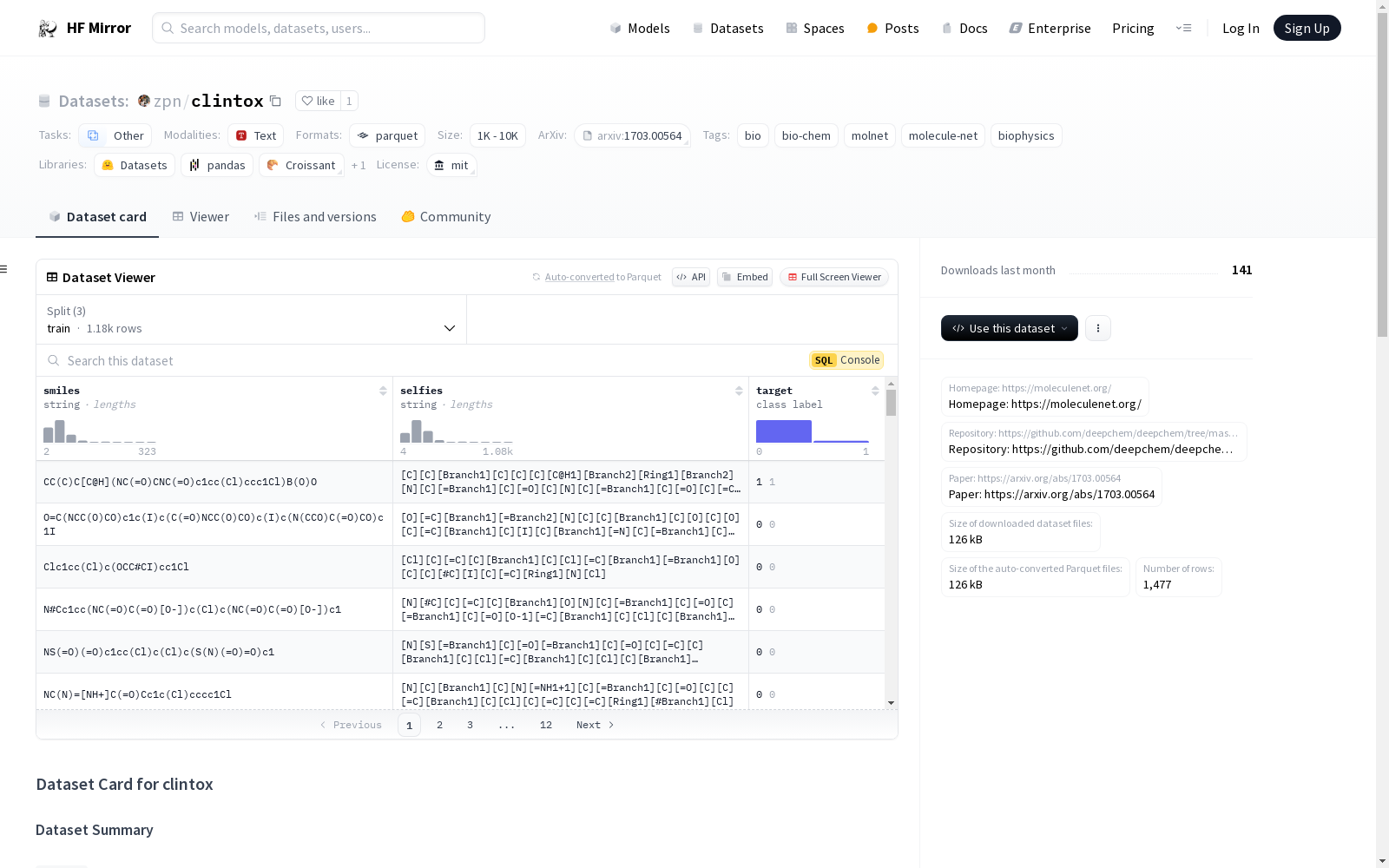Open the zpn user profile link

(168, 101)
